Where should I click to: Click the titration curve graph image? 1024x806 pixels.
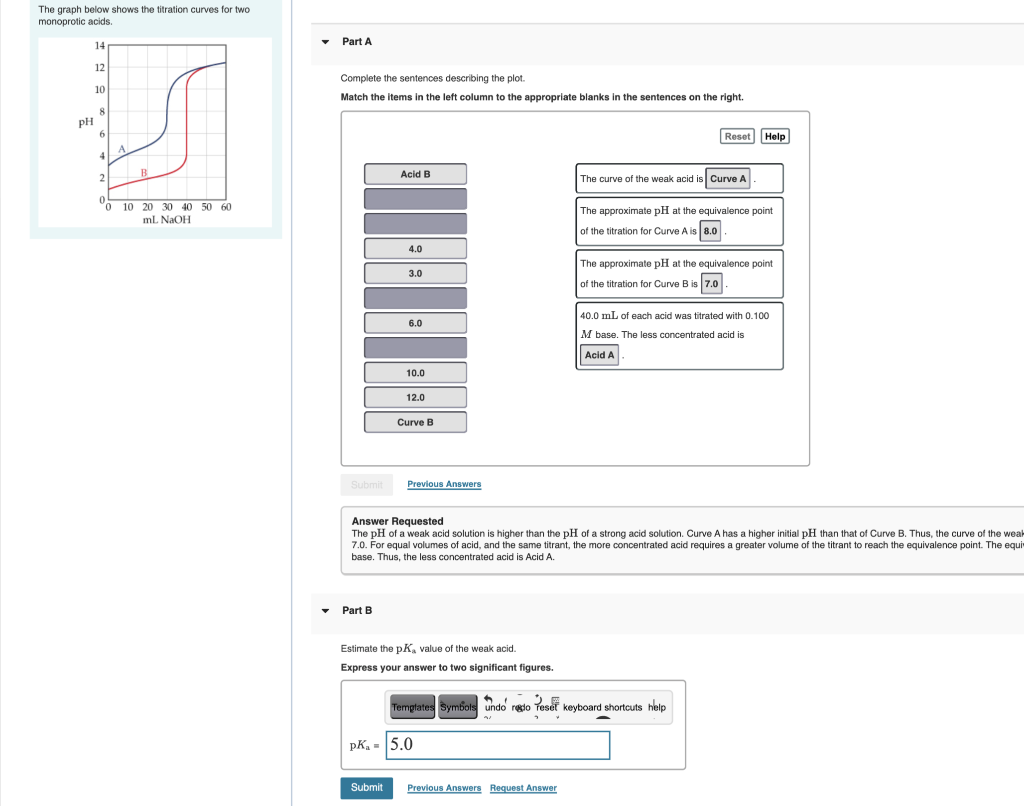[x=155, y=133]
